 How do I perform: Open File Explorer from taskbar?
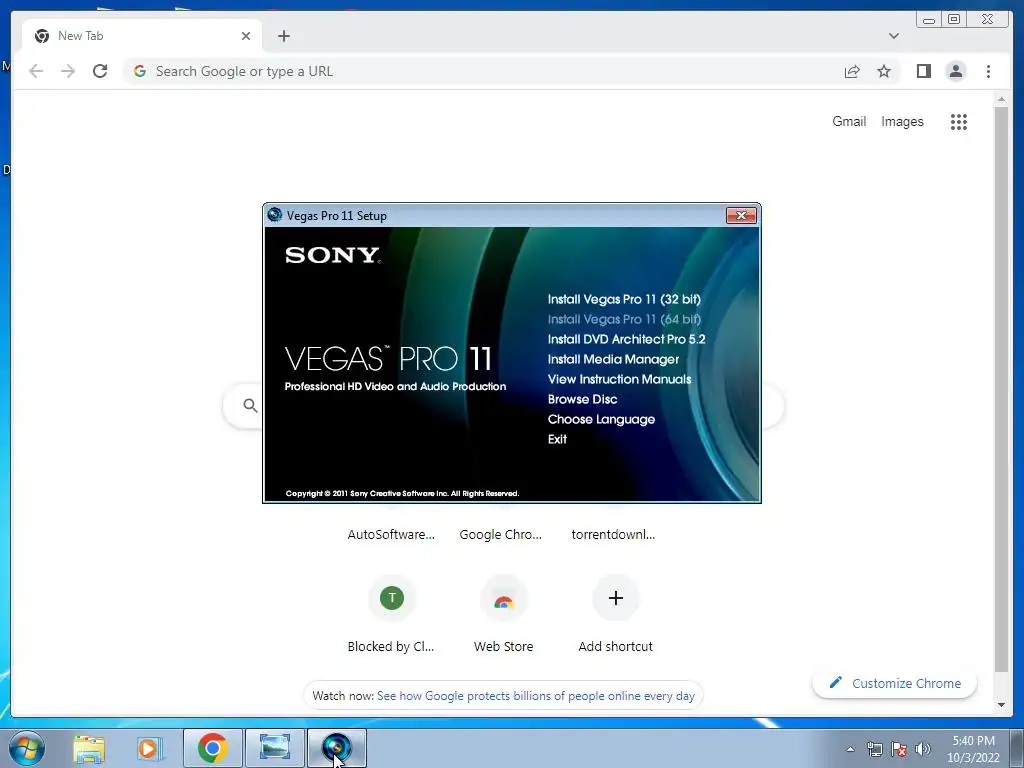[x=89, y=748]
